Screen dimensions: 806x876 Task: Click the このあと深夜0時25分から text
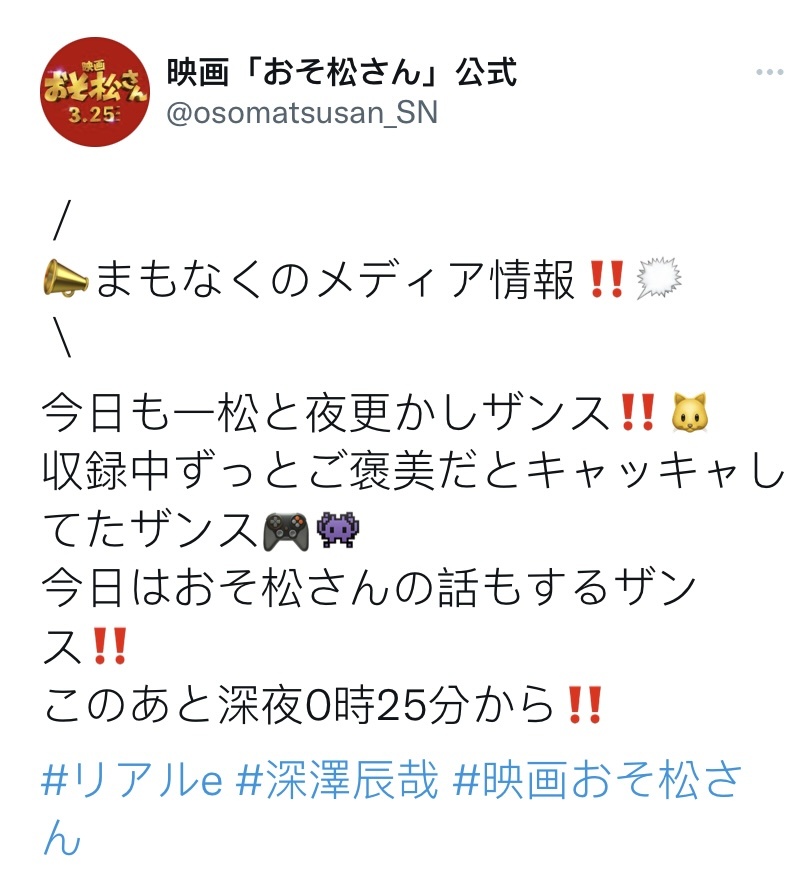point(298,706)
